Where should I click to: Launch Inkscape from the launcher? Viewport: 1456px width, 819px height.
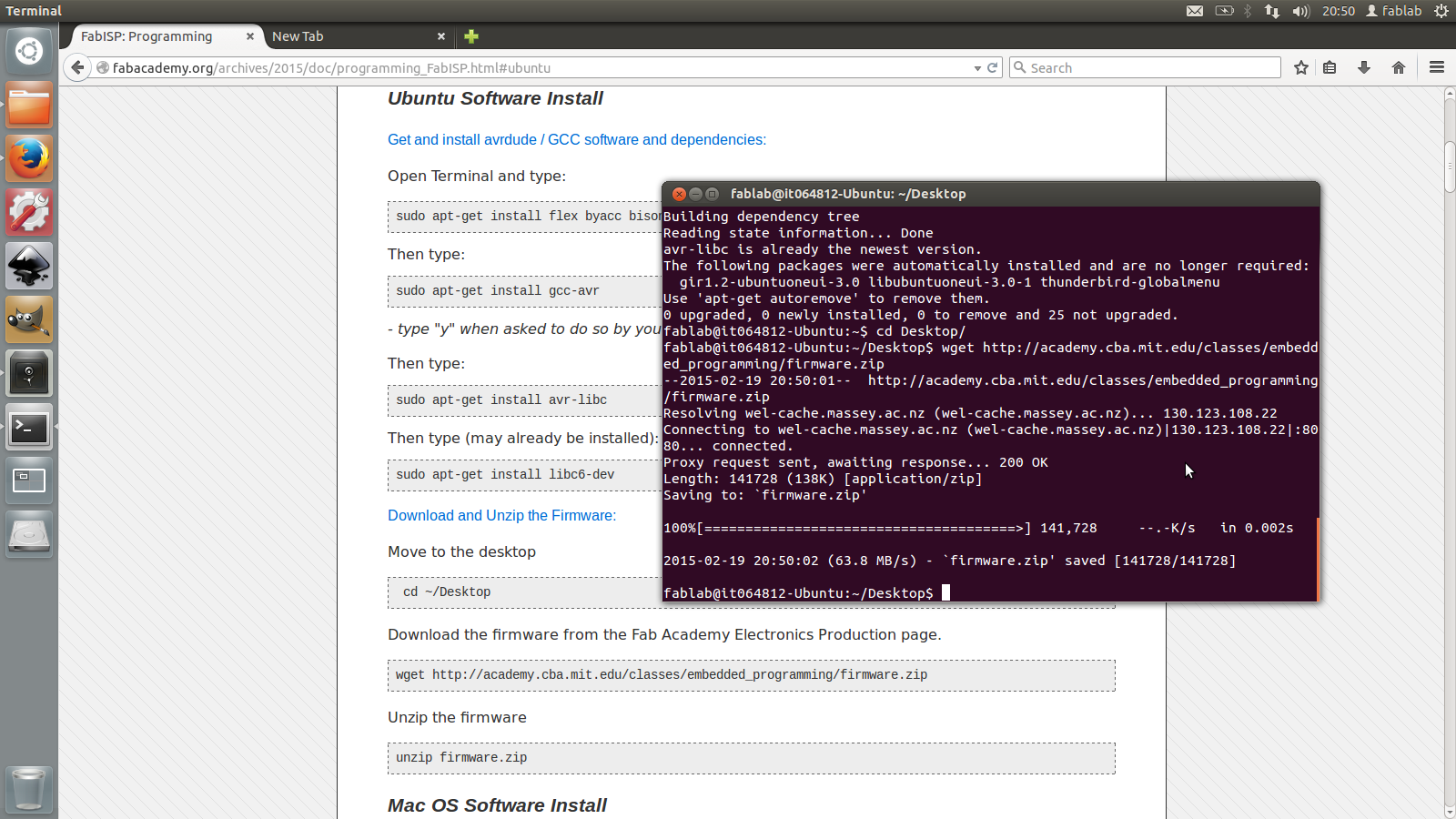pyautogui.click(x=29, y=266)
